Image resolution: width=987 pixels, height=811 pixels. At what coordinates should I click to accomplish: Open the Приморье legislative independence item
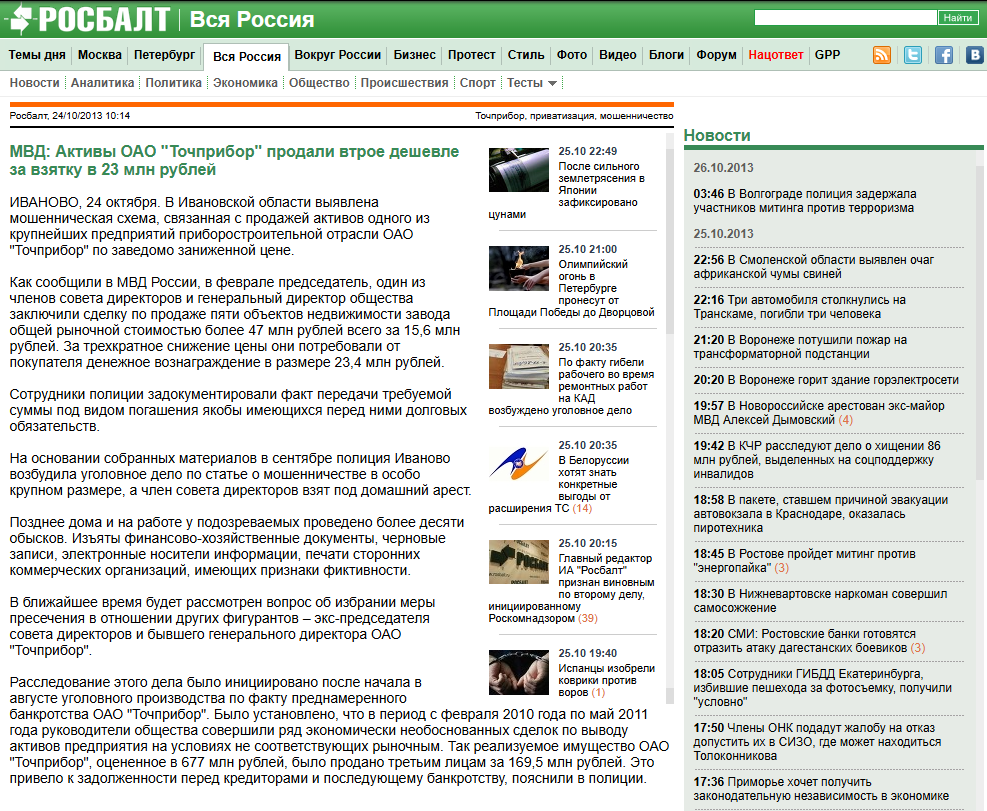[821, 789]
